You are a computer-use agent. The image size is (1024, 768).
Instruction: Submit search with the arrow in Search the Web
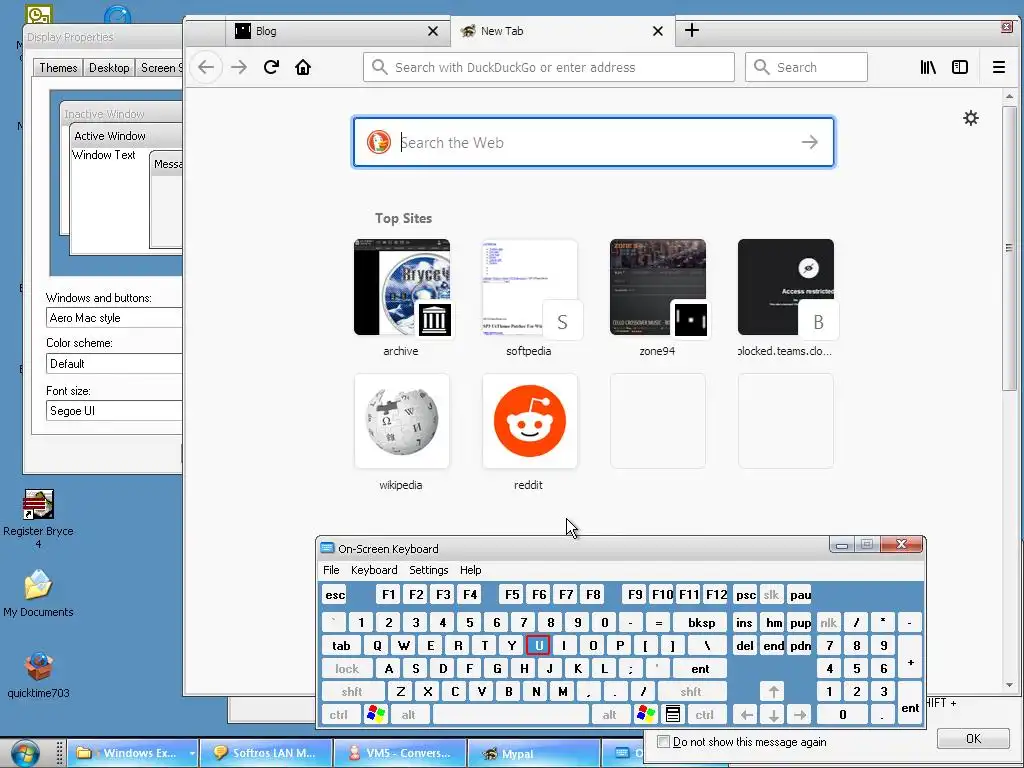tap(810, 142)
